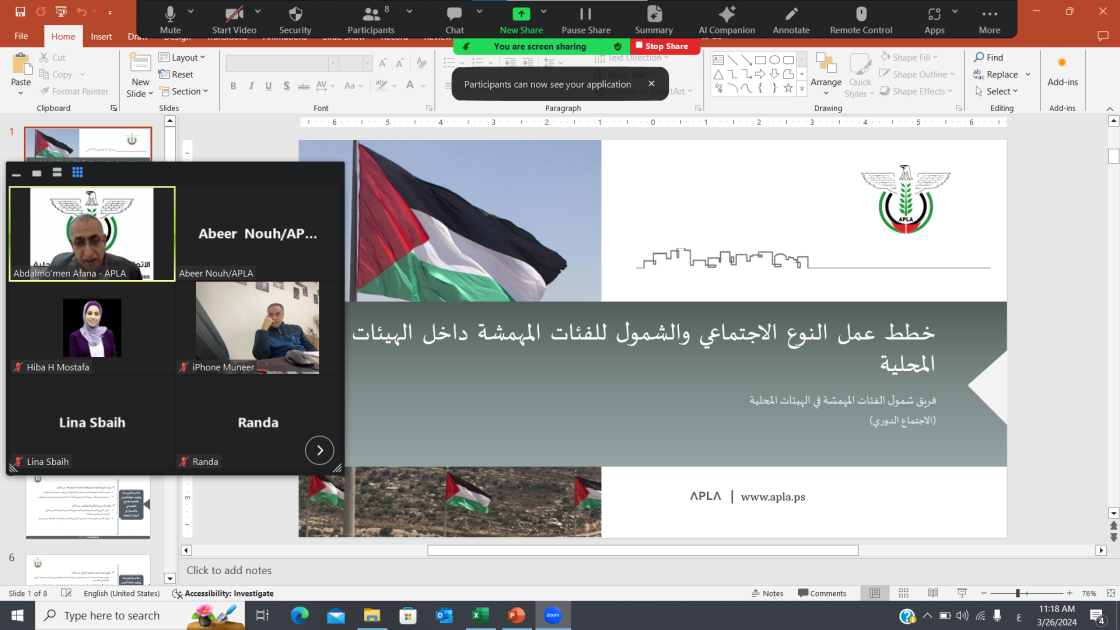Open the Zoom Chat panel
Image resolution: width=1120 pixels, height=630 pixels.
point(455,14)
